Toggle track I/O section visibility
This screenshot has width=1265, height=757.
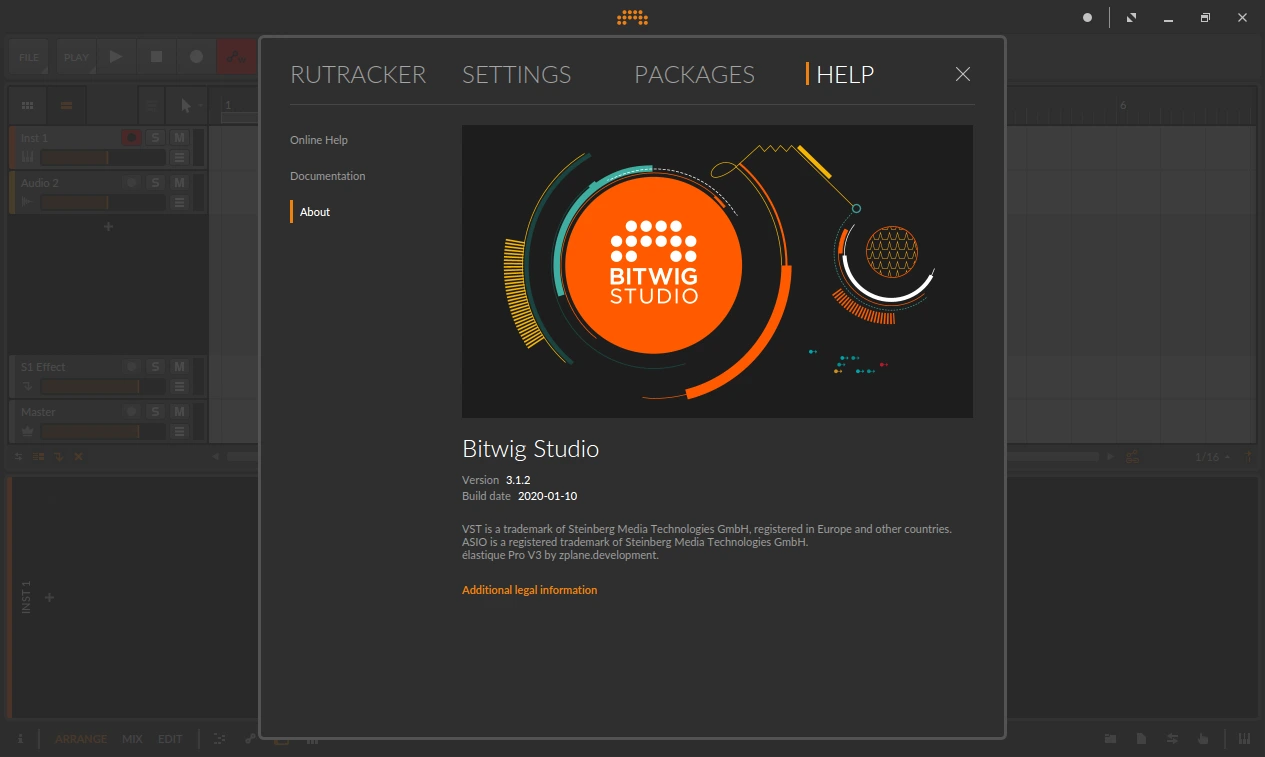pyautogui.click(x=19, y=456)
